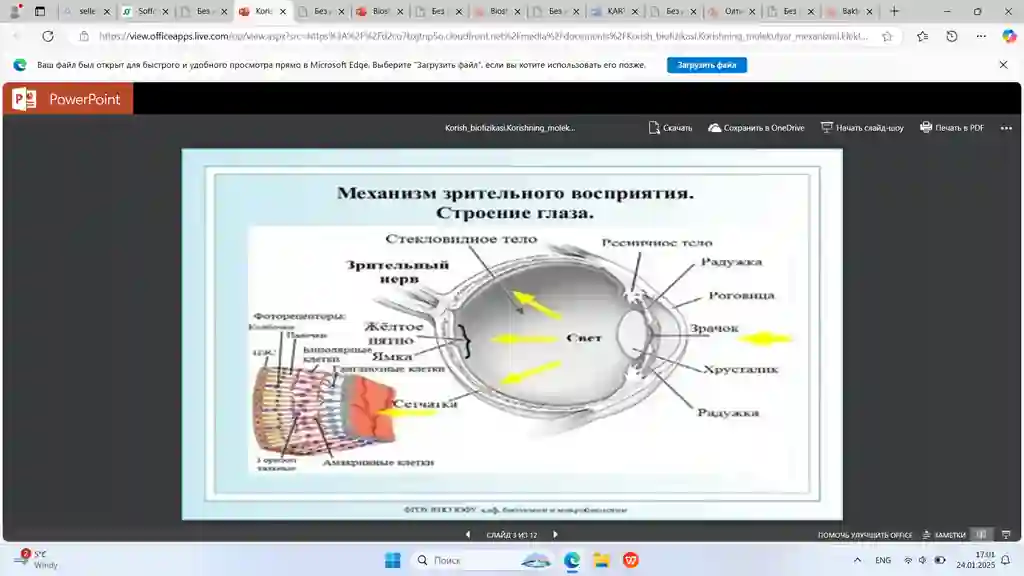Go to the previous slide arrow
The width and height of the screenshot is (1024, 576).
pos(467,535)
